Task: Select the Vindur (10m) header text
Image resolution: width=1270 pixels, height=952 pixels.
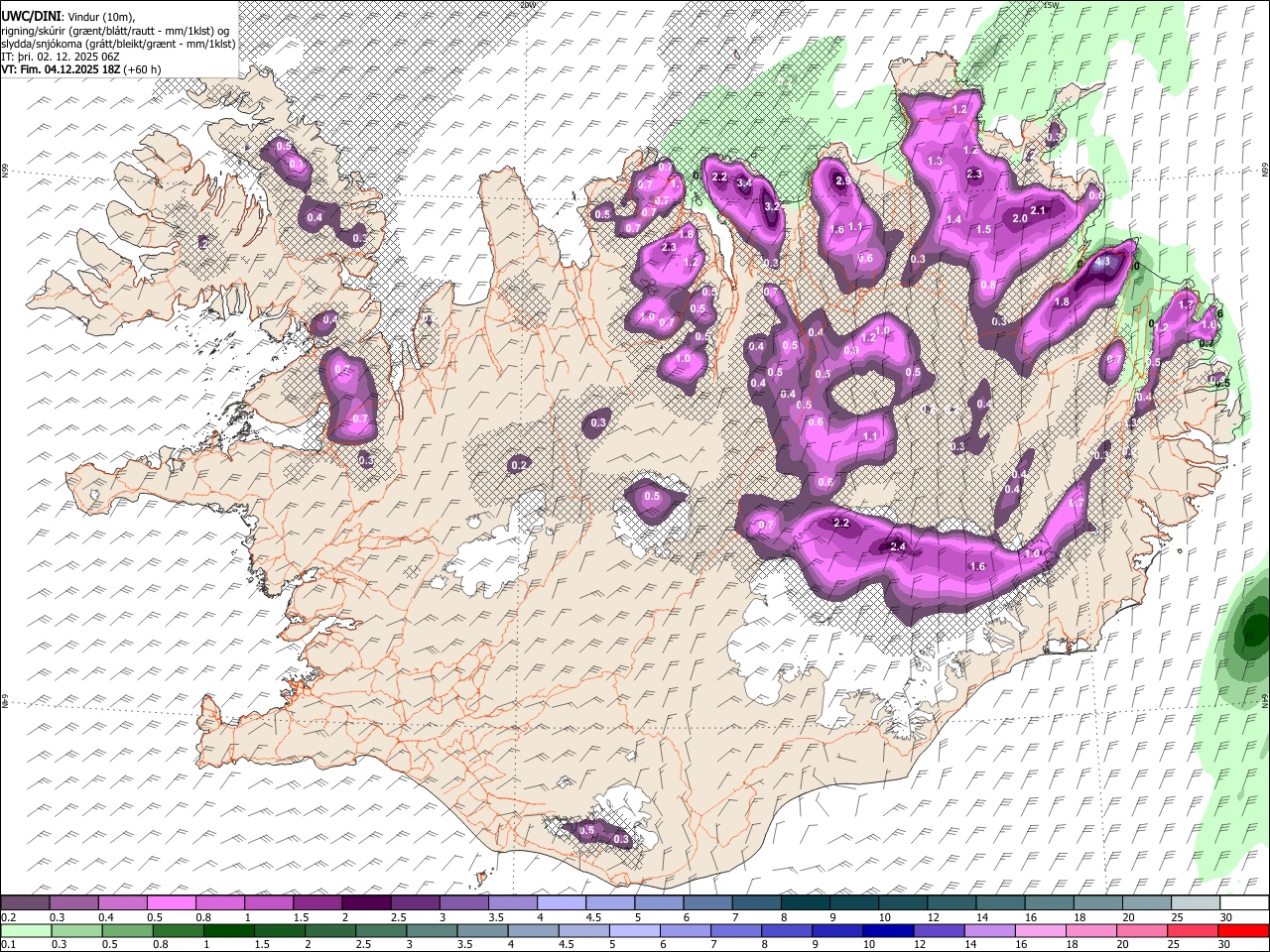Action: 100,17
